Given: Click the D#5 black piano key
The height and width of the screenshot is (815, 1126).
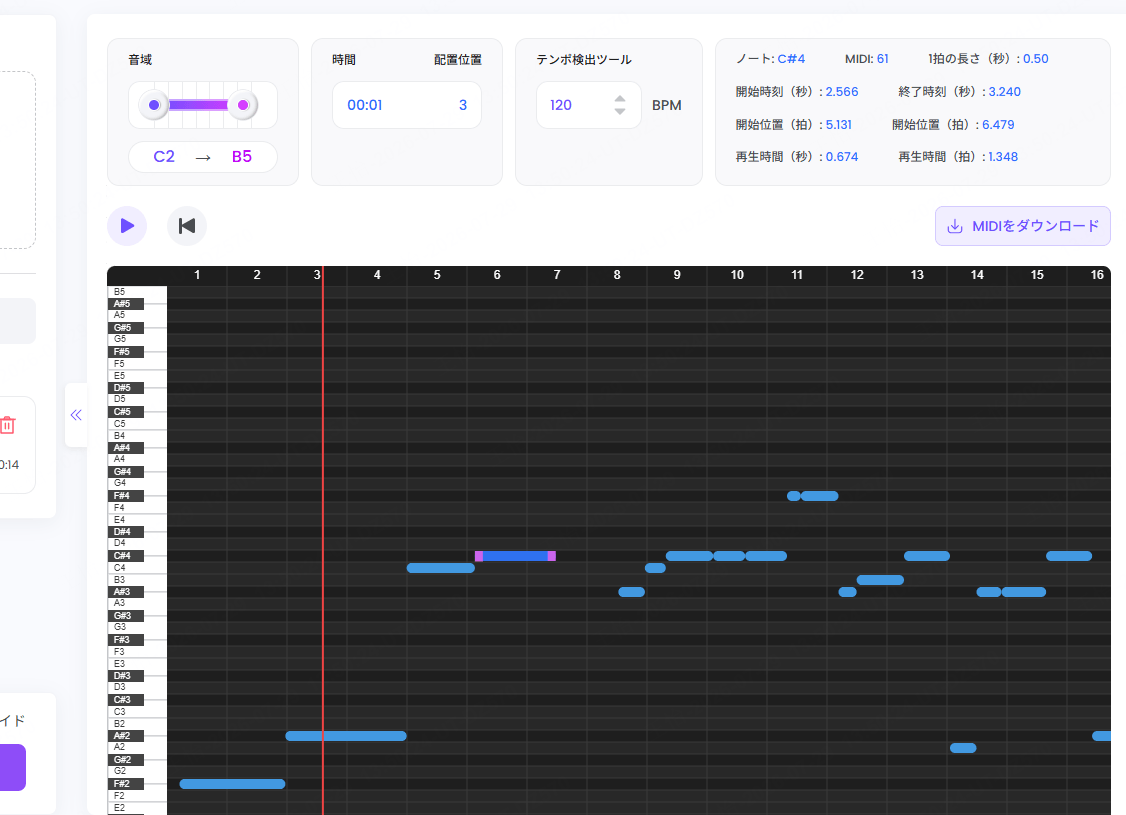Looking at the screenshot, I should point(126,388).
